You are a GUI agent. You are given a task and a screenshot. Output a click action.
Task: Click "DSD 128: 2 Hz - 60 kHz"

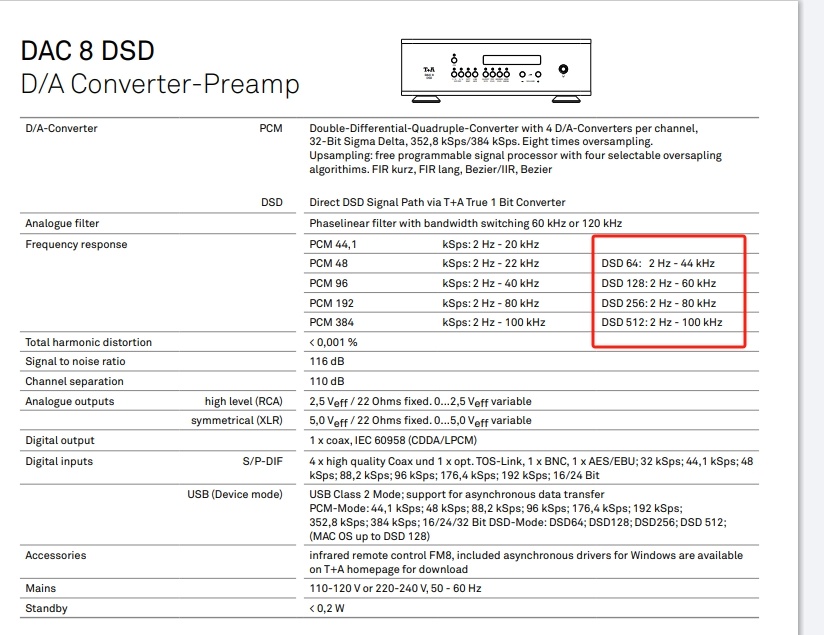658,283
